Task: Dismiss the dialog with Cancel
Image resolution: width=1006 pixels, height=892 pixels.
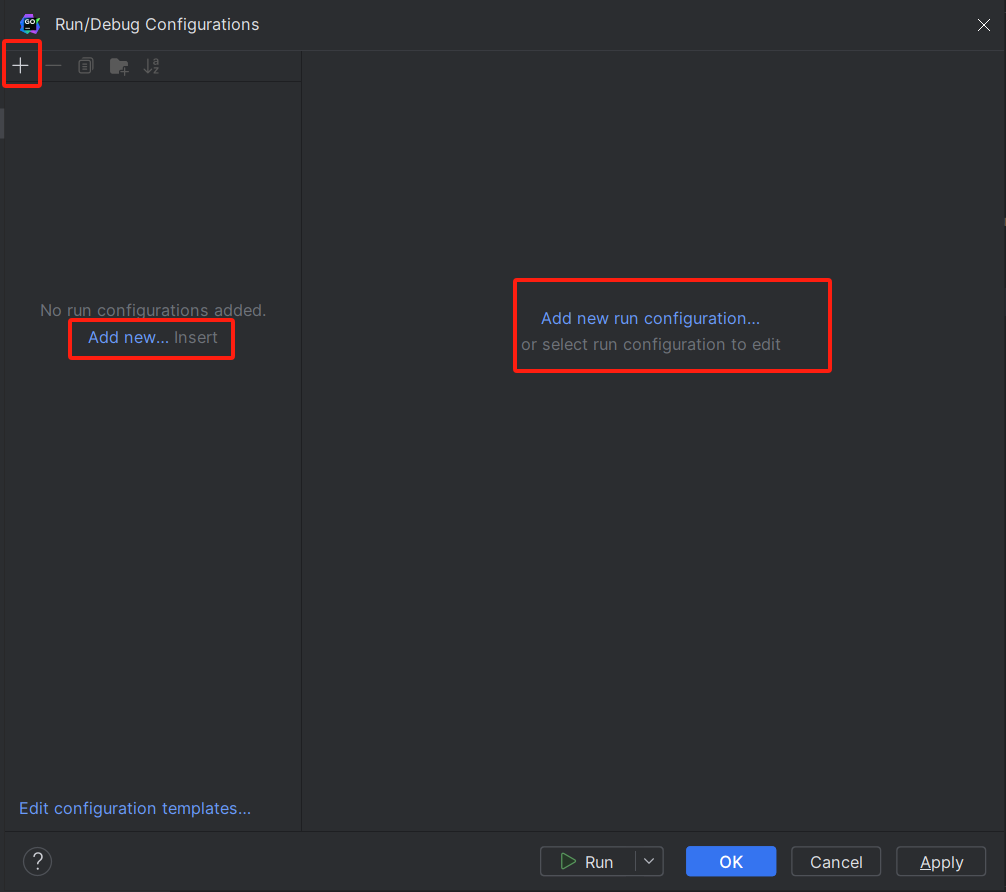Action: click(836, 861)
